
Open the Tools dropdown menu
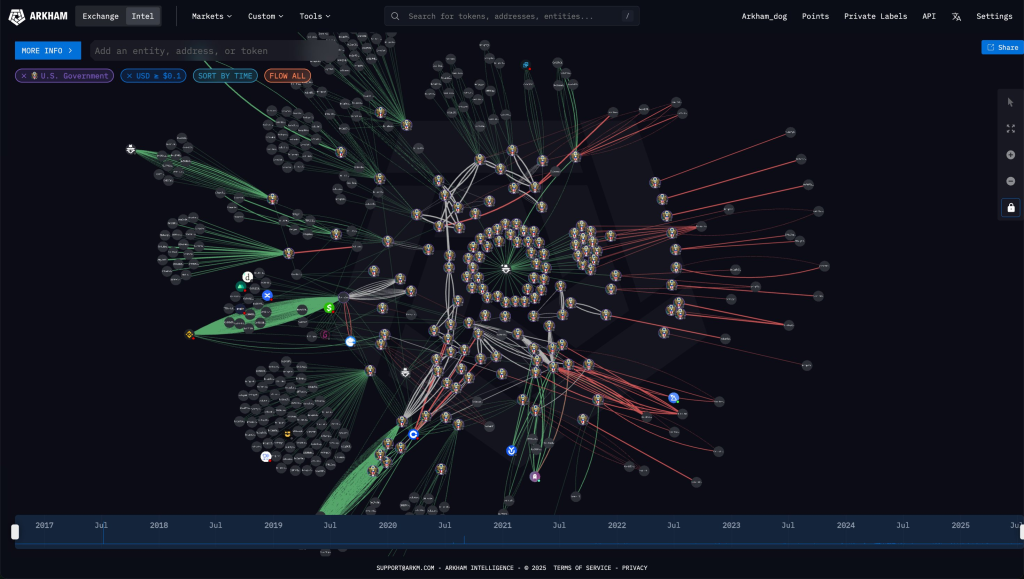(314, 16)
